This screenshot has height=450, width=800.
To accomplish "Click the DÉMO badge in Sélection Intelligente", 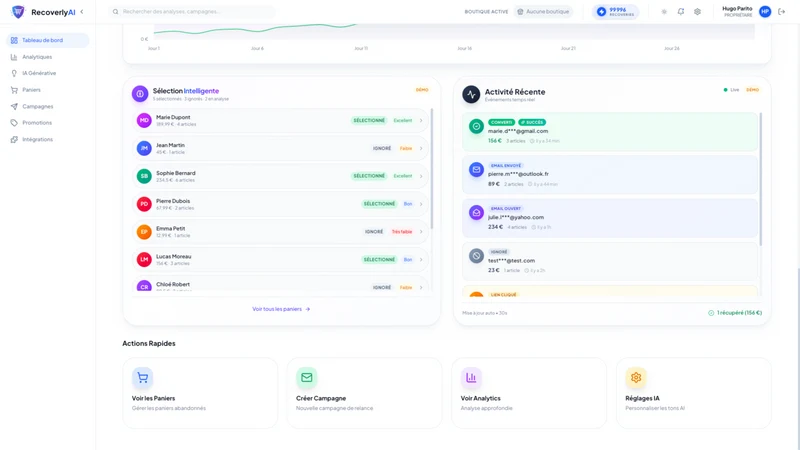I will [422, 90].
